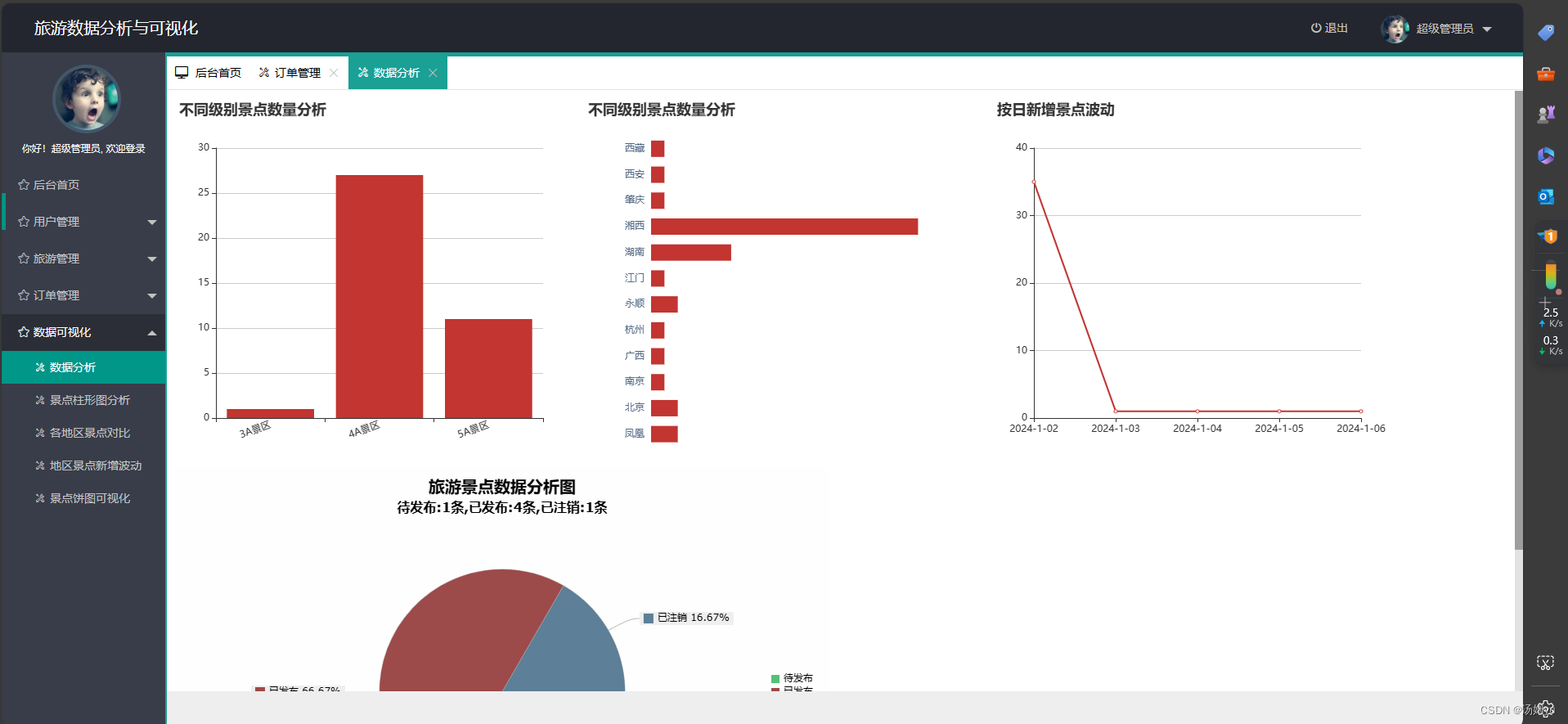This screenshot has width=1568, height=724.
Task: Click the 凤凰 horizontal bar
Action: pos(664,434)
